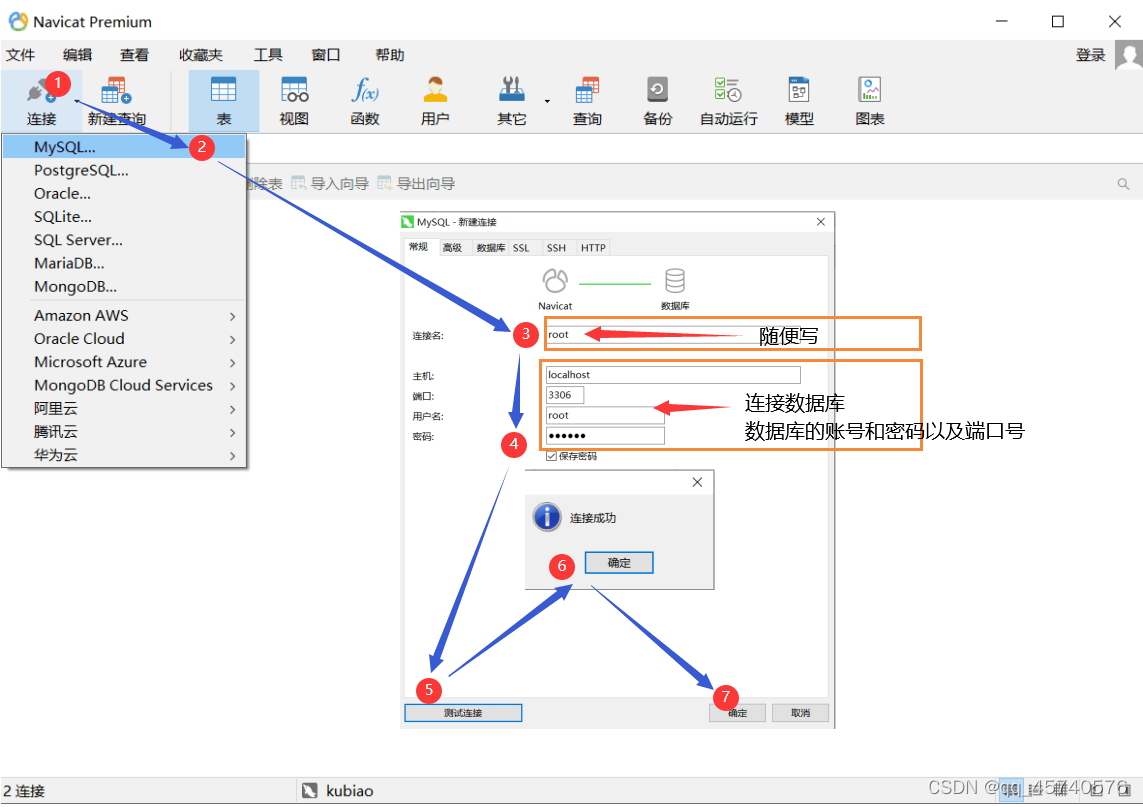
Task: Open the Tools (工具) menu
Action: (x=268, y=55)
